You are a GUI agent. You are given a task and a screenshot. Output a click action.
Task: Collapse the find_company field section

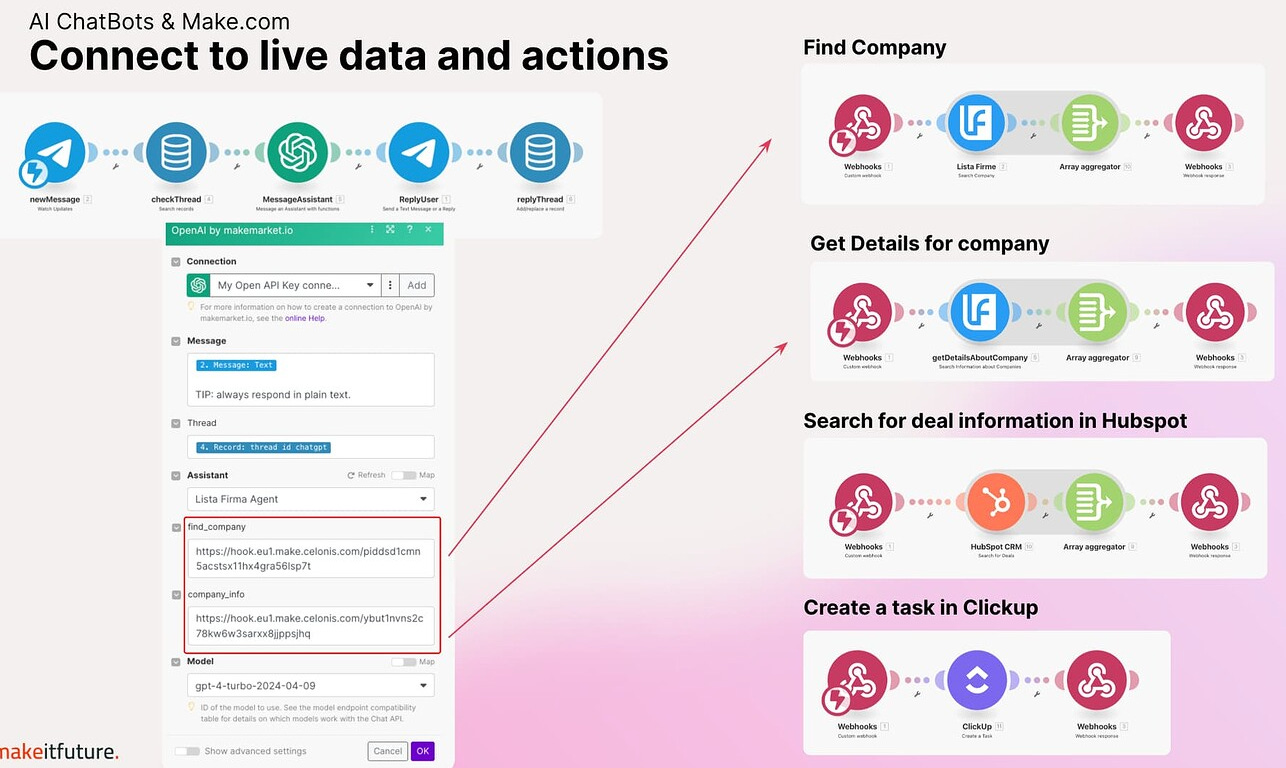point(176,527)
